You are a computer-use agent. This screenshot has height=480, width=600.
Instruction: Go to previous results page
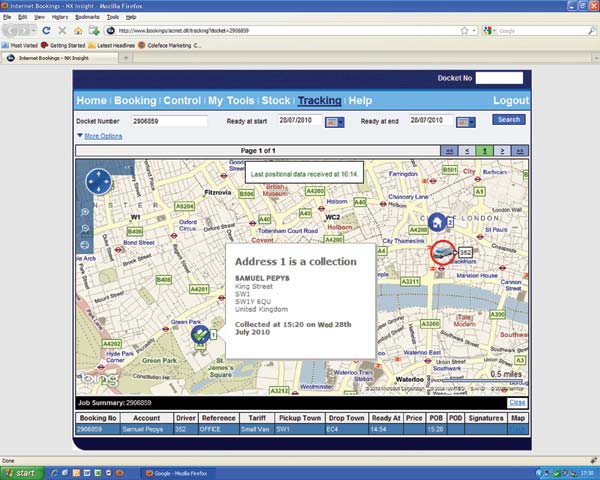click(x=467, y=151)
